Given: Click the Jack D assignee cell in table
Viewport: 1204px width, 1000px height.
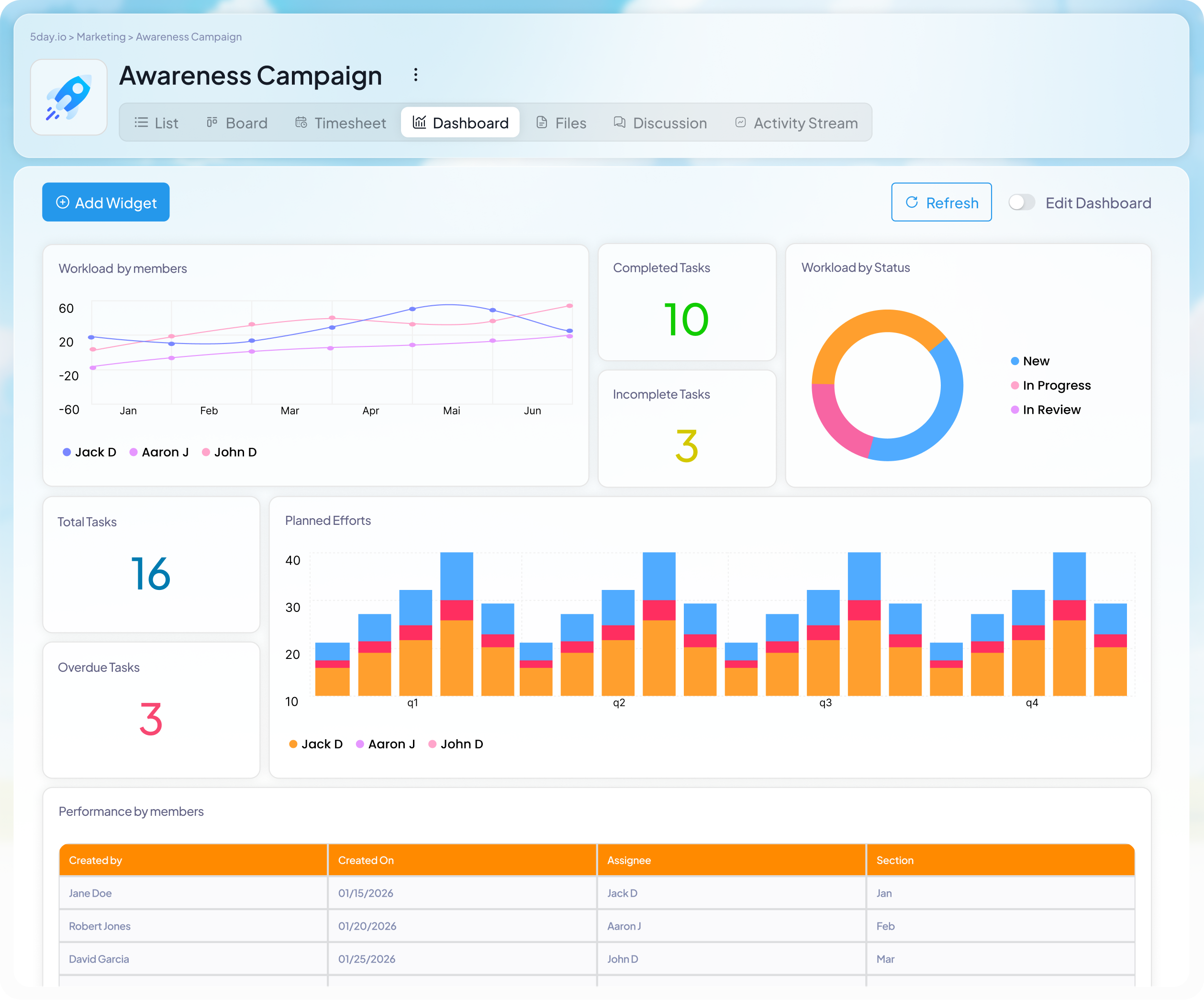Looking at the screenshot, I should click(x=732, y=893).
